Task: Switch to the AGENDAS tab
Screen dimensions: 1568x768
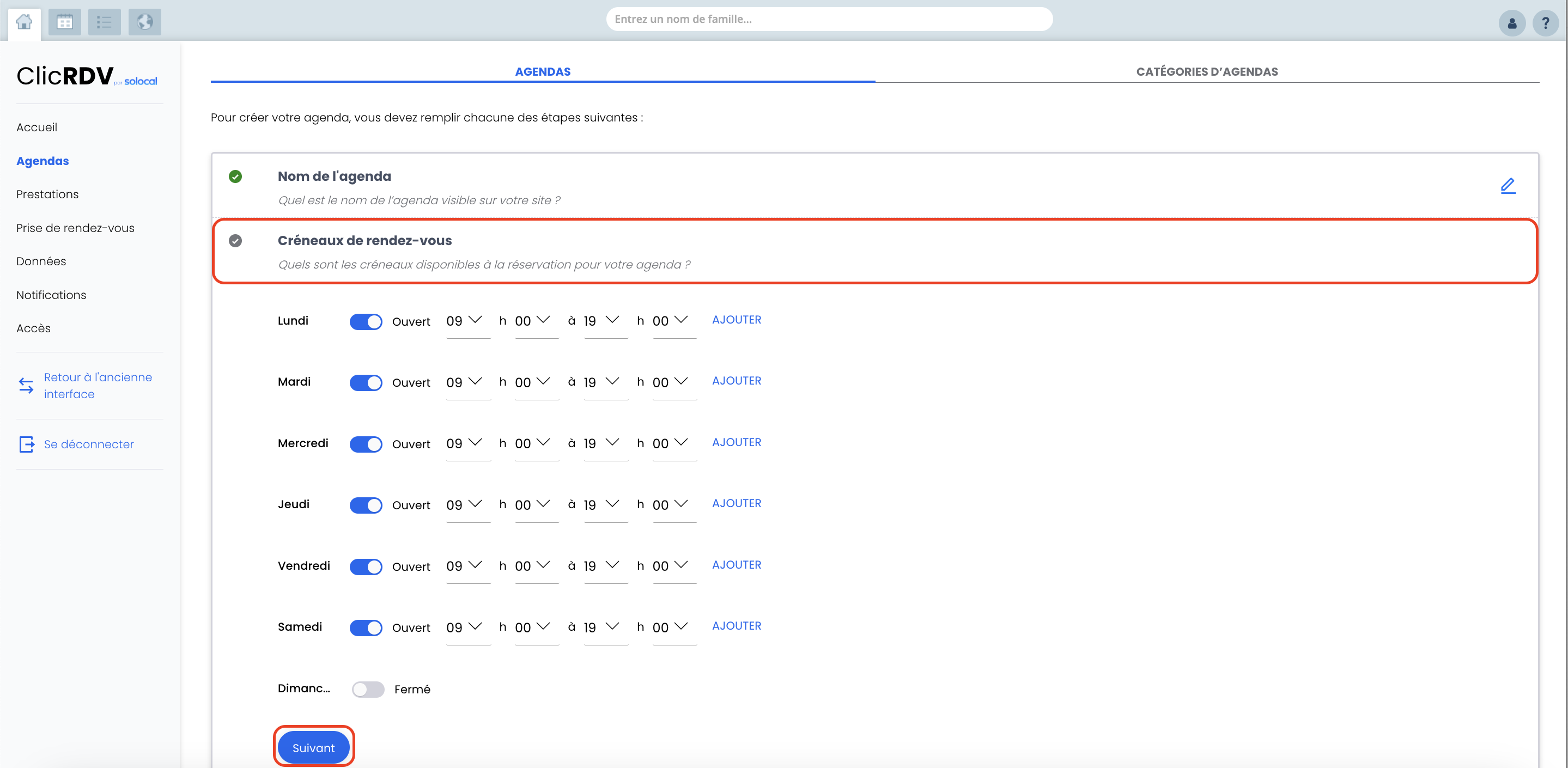Action: [x=542, y=72]
